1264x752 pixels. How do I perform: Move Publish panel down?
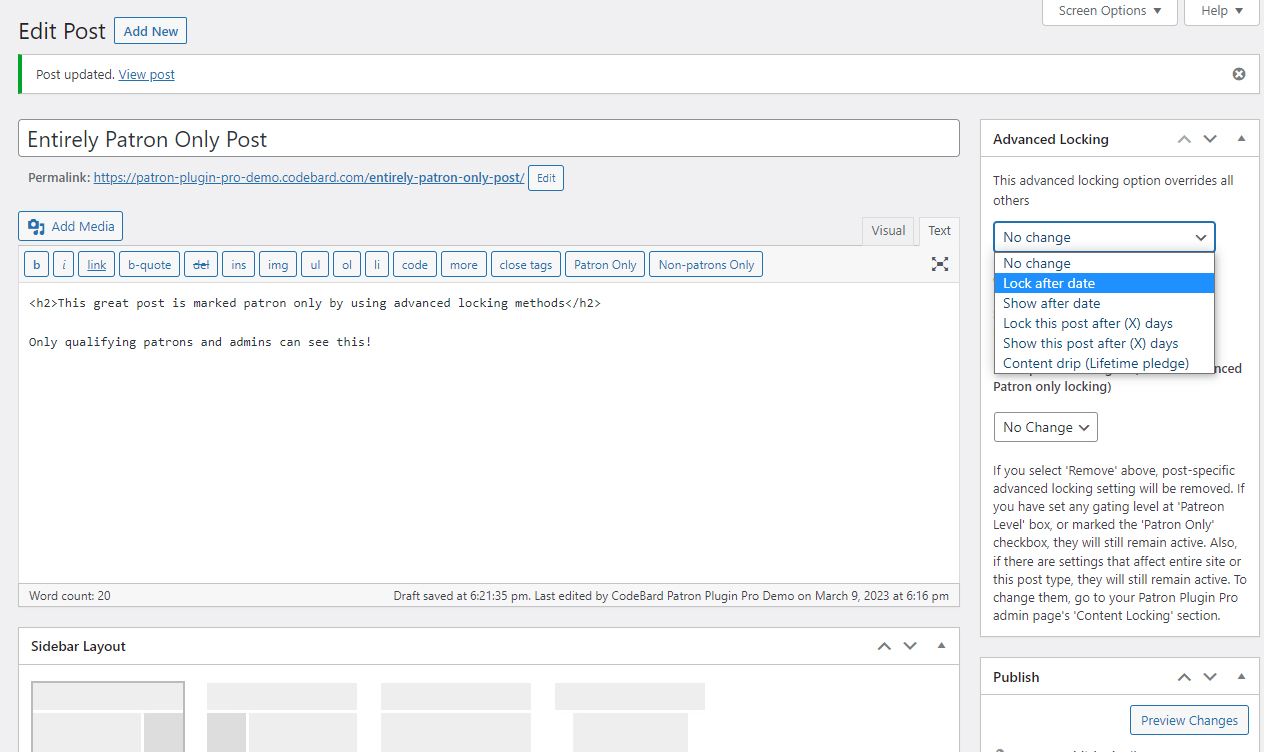pos(1210,677)
